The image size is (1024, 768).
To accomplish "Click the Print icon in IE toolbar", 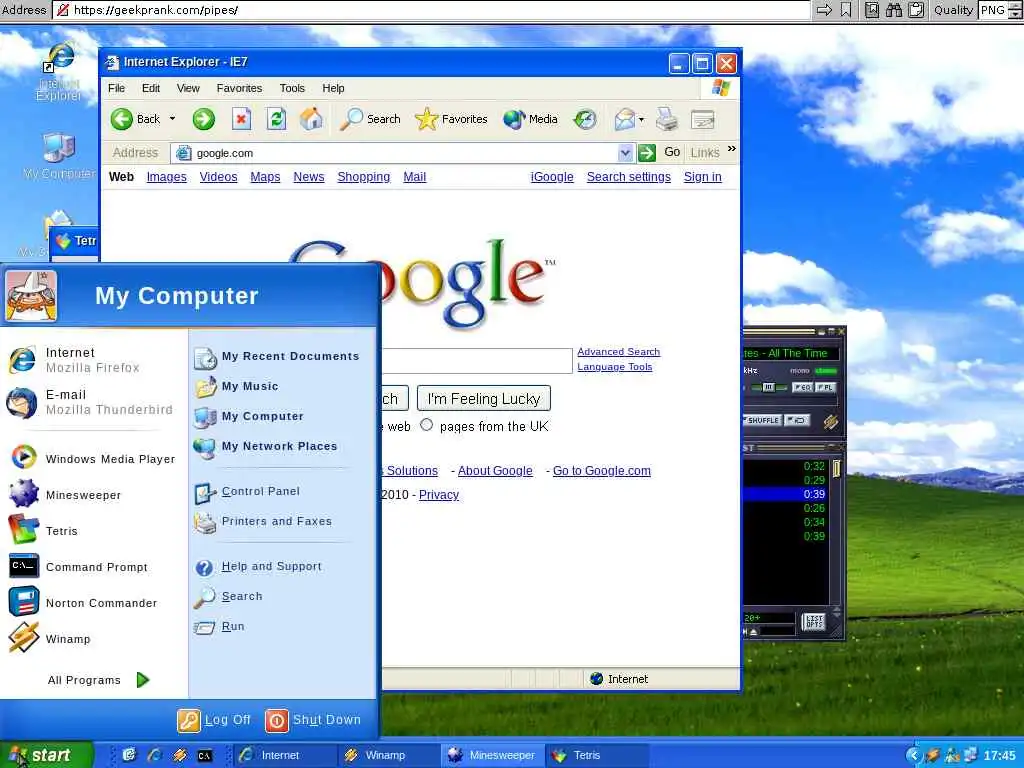I will click(667, 120).
